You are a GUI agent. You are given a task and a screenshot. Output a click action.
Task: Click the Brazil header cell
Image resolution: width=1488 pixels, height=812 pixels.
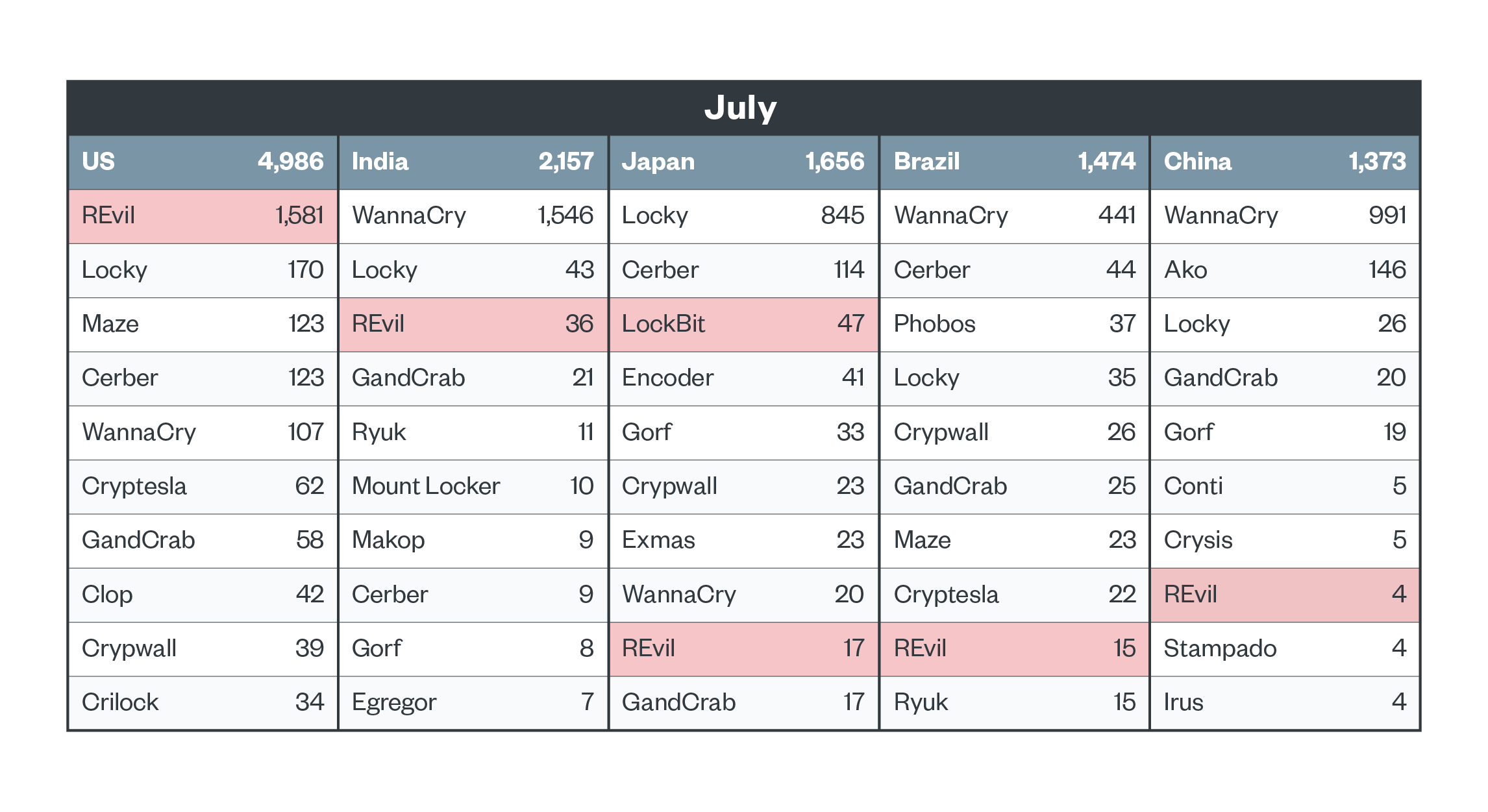1014,162
